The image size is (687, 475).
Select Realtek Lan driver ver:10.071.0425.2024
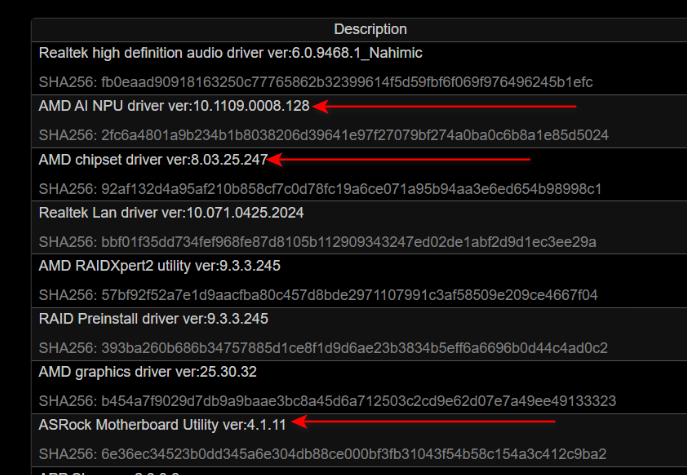171,213
